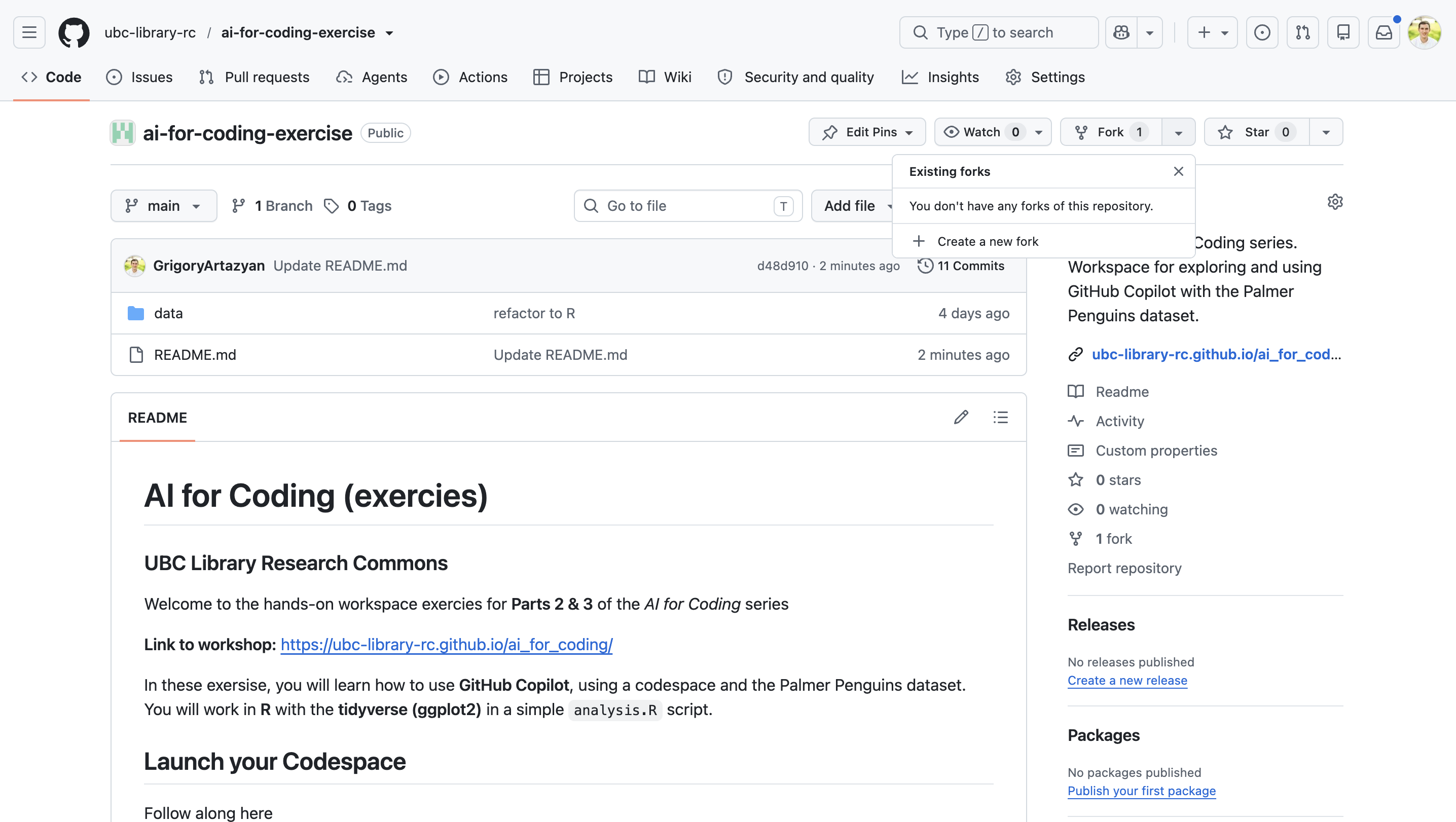
Task: Focus the Go to file search box
Action: [688, 206]
